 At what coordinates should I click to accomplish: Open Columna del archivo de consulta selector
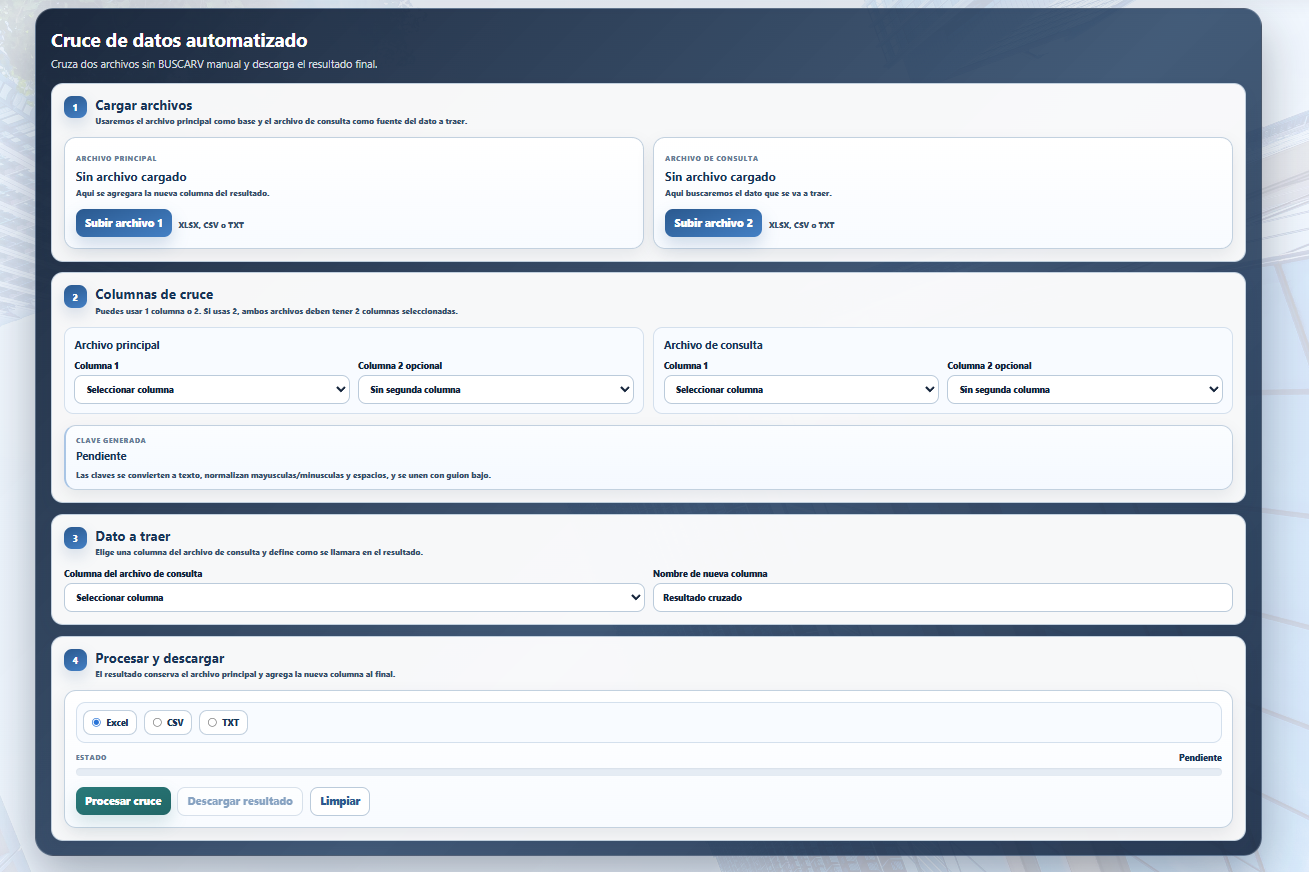tap(354, 597)
